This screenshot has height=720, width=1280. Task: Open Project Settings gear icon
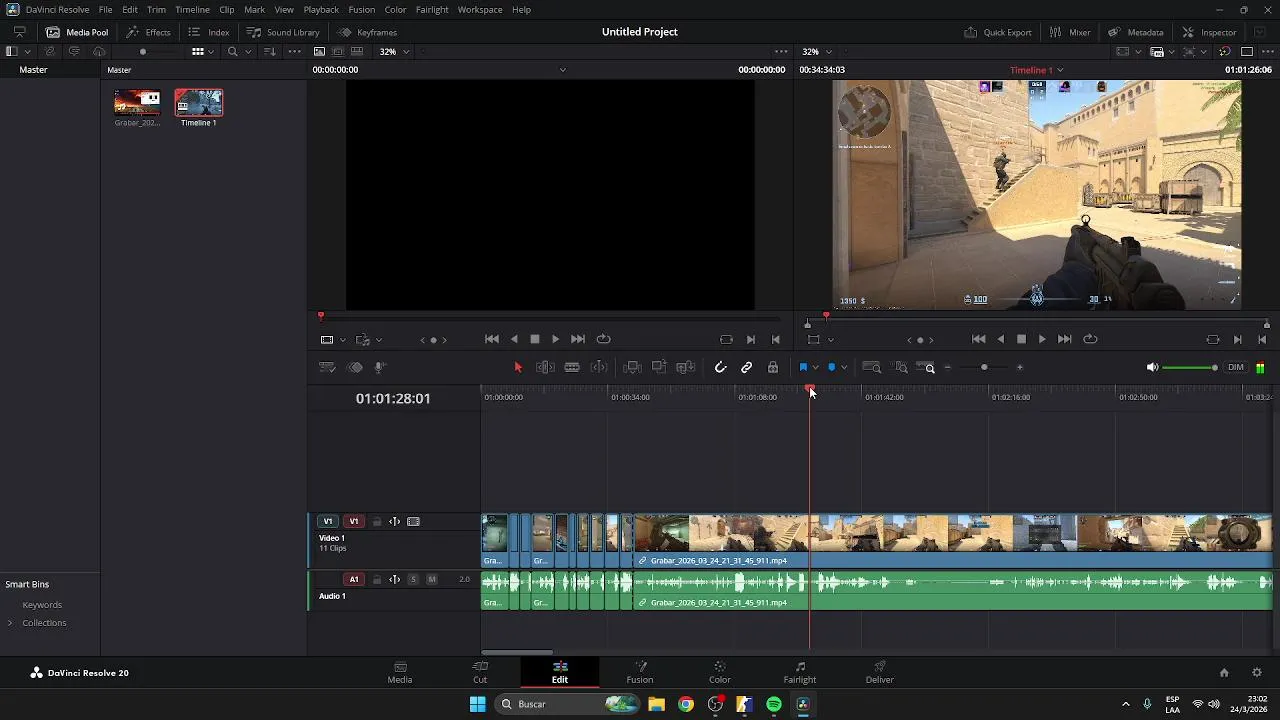point(1257,673)
